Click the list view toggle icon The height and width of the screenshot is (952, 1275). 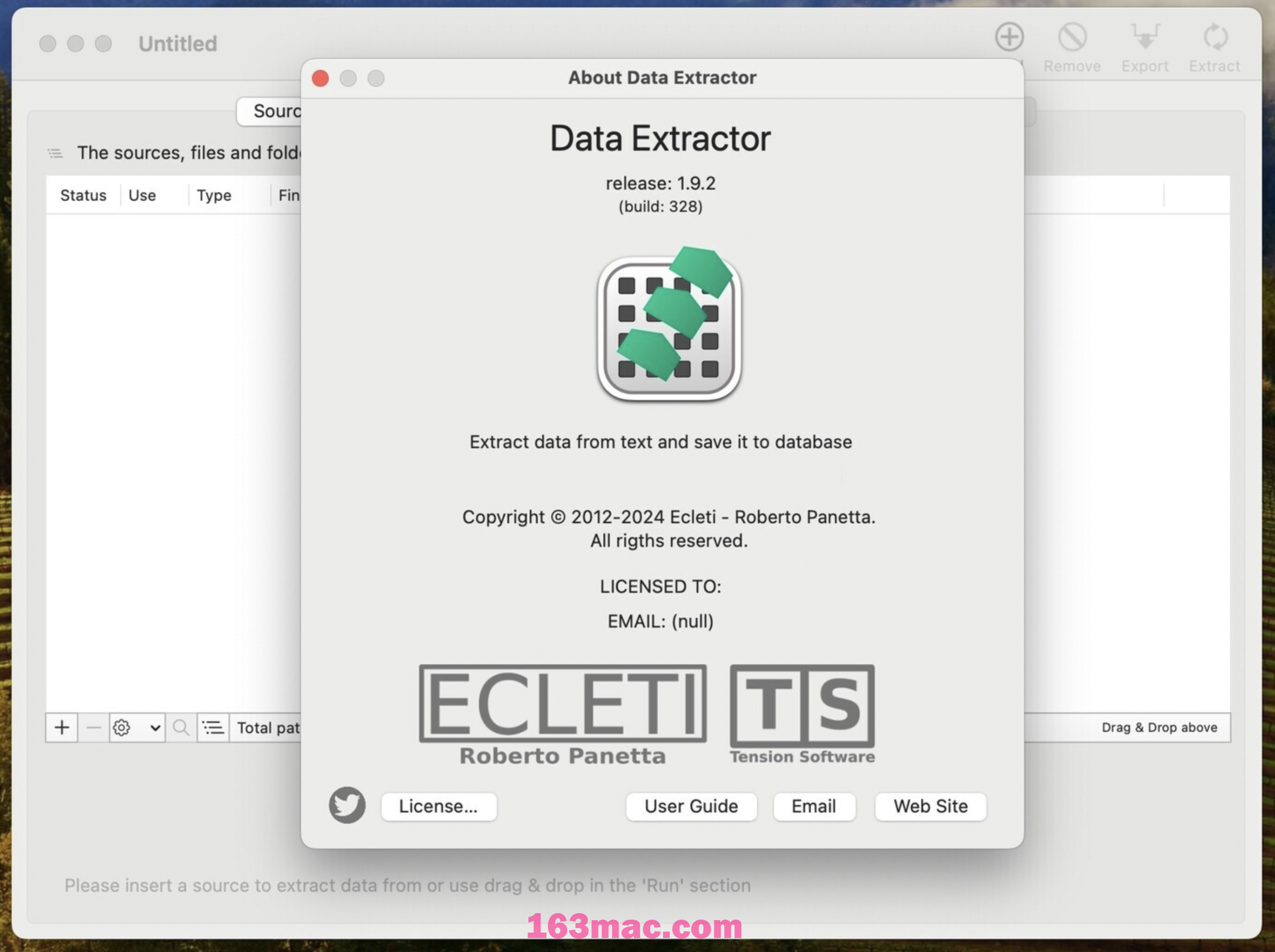pos(213,728)
